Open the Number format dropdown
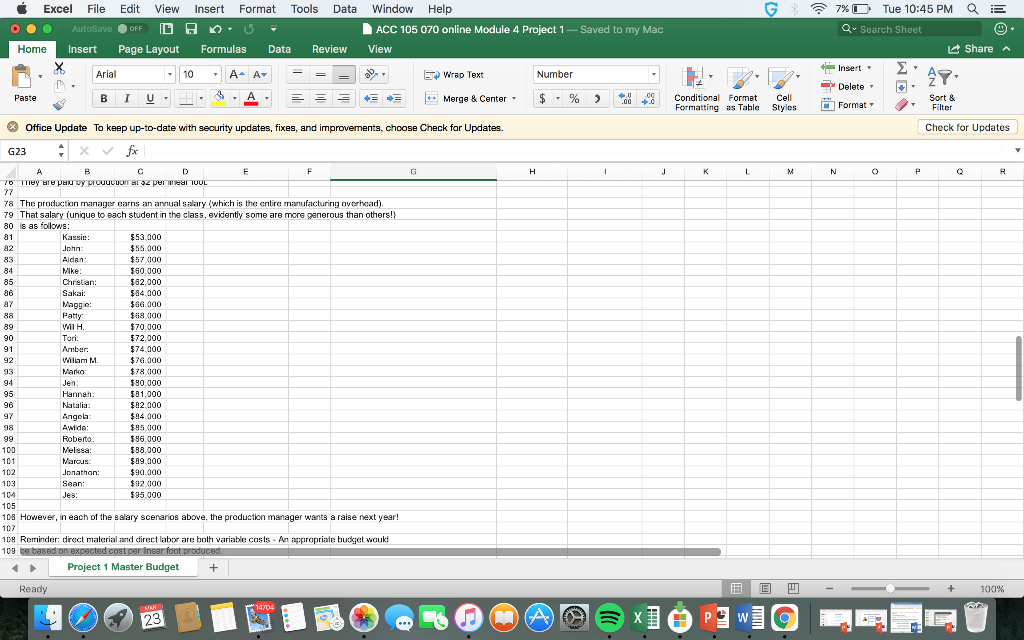Screen dimensions: 1024x640 653,74
